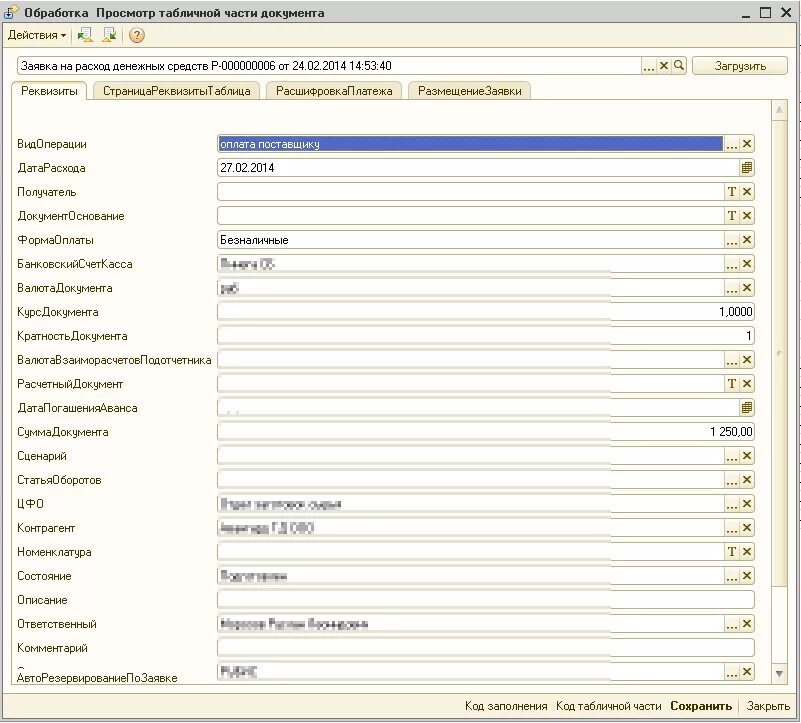Open calendar for ДатаРасхода
This screenshot has height=723, width=801.
[747, 168]
